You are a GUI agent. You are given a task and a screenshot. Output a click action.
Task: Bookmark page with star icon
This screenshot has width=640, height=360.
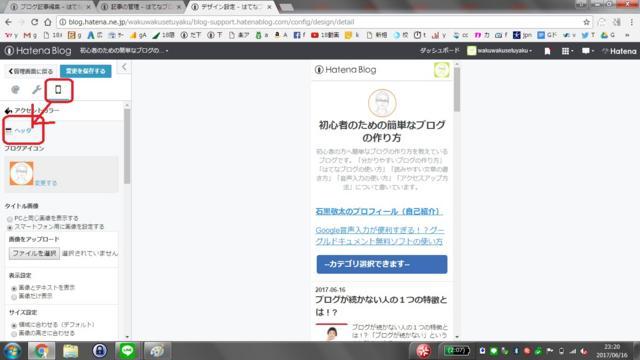click(587, 22)
